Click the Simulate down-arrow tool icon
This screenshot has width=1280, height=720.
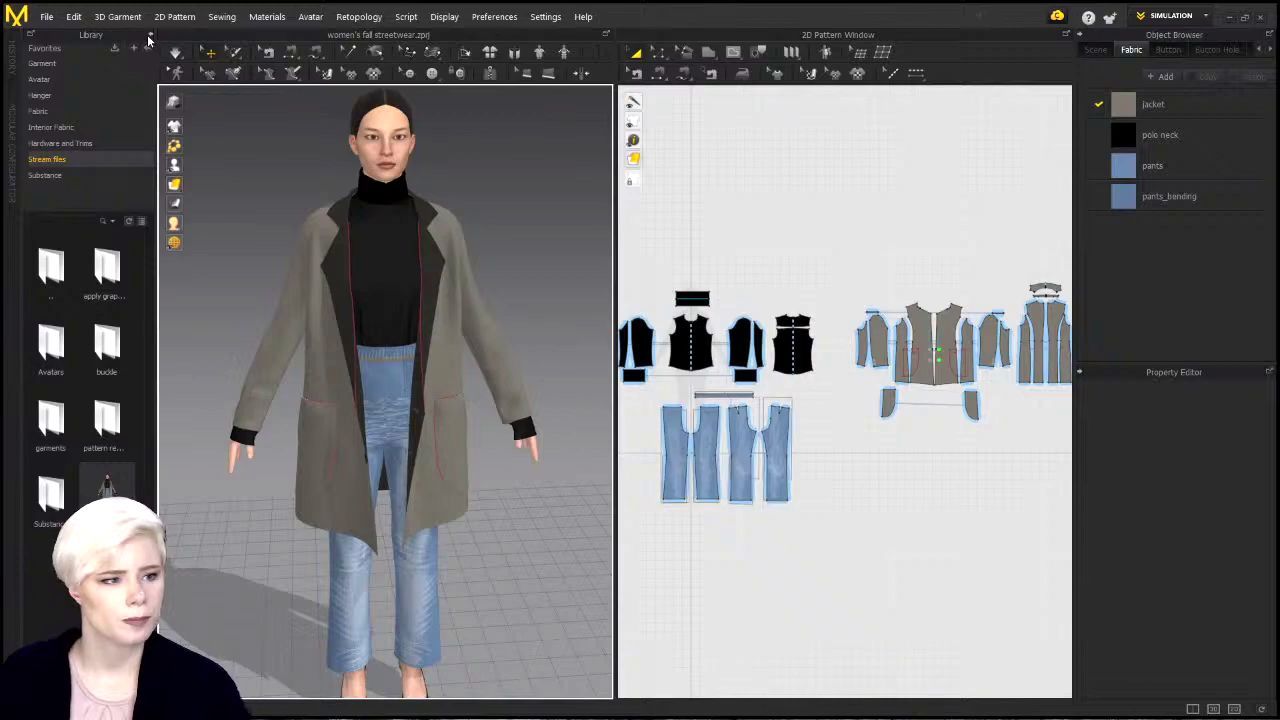coord(176,52)
